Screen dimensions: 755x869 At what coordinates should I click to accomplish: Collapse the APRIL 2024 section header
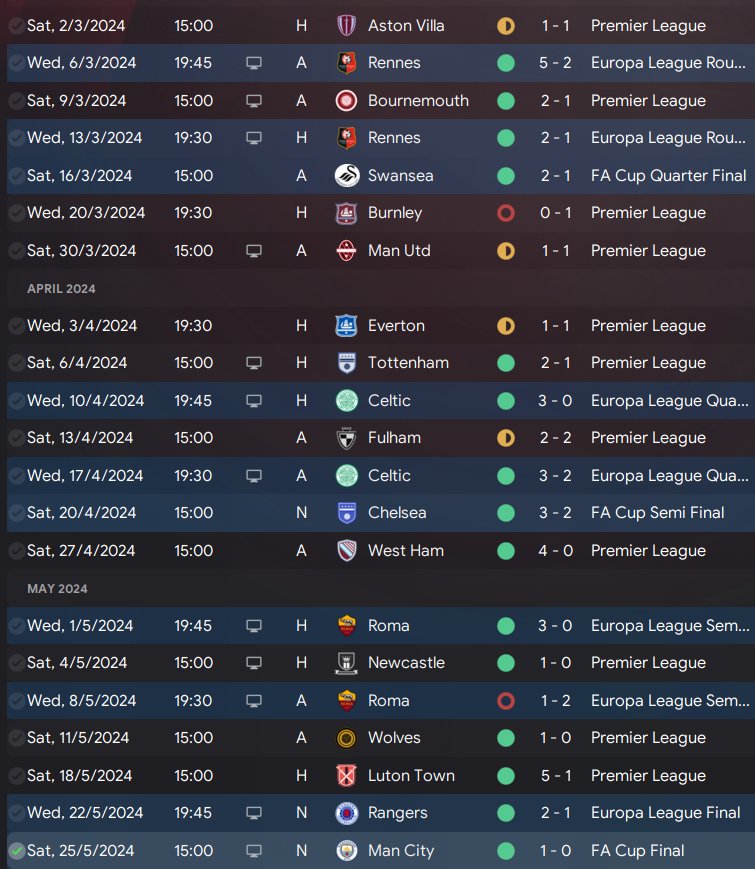(61, 288)
